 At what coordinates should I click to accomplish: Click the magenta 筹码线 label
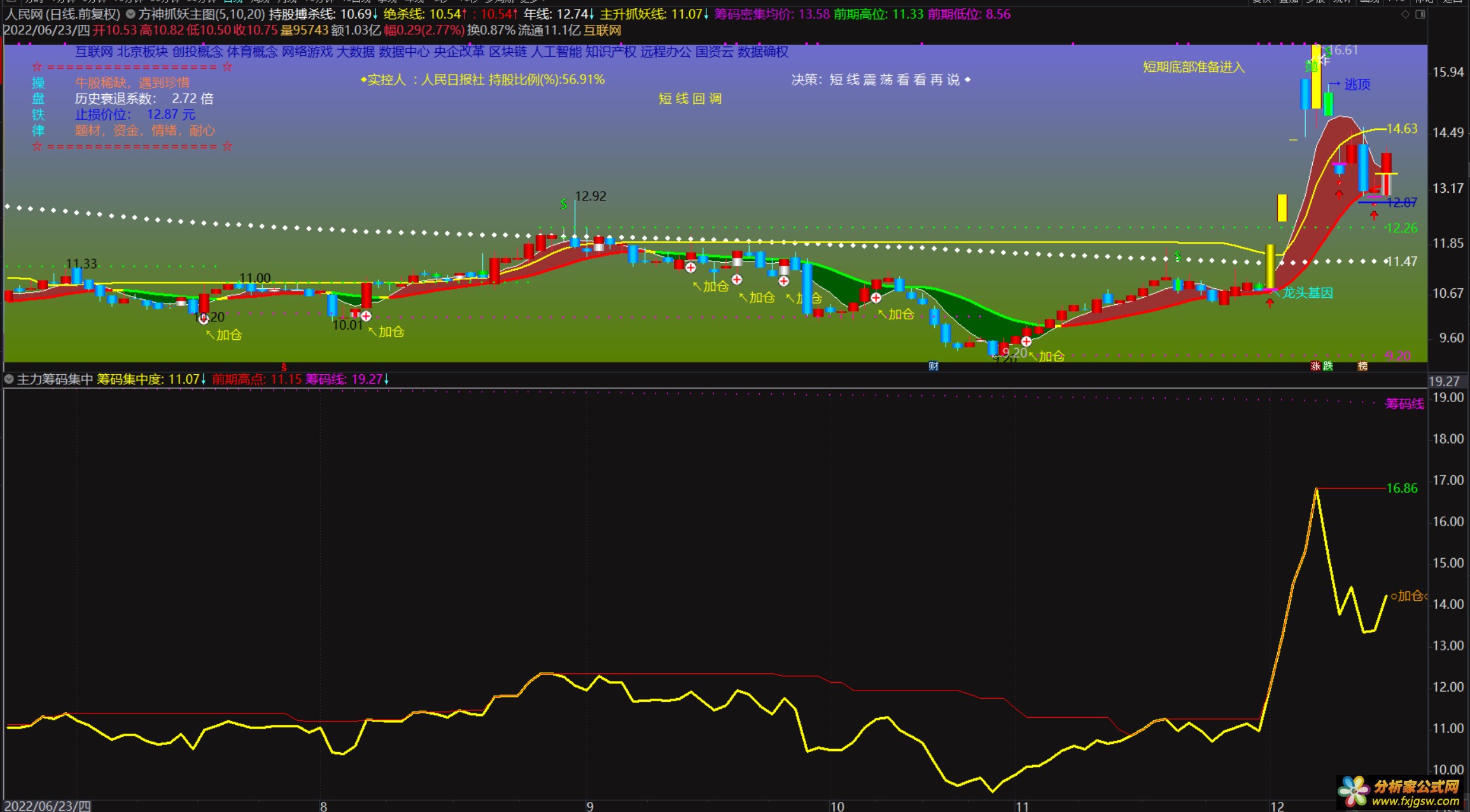click(1404, 403)
